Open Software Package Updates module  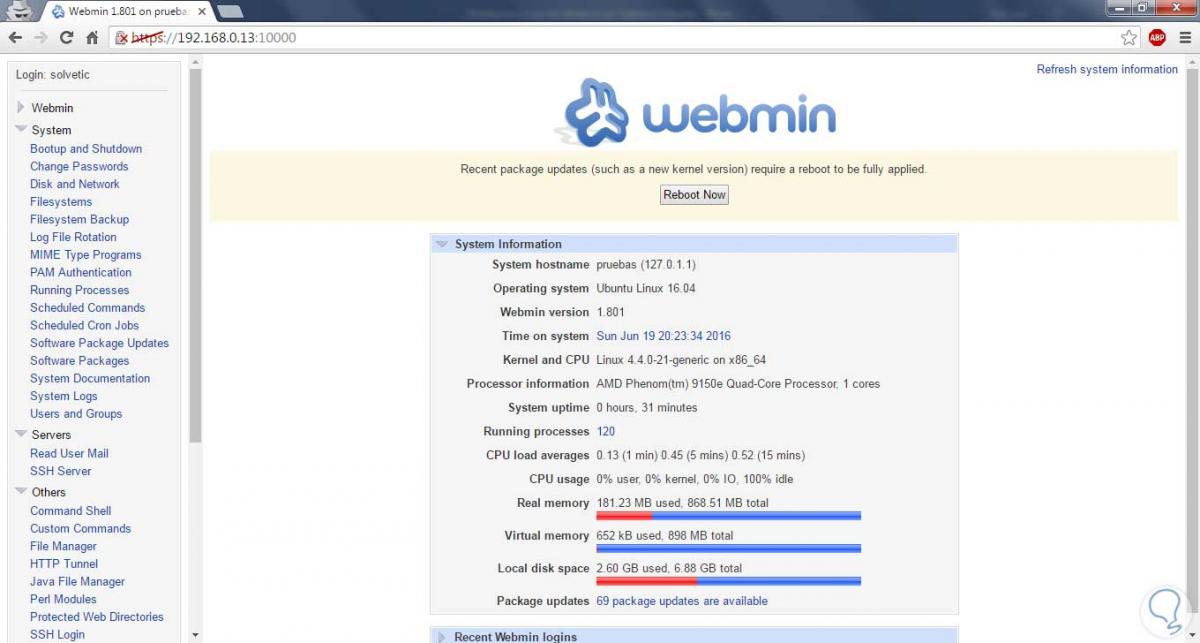click(x=99, y=343)
